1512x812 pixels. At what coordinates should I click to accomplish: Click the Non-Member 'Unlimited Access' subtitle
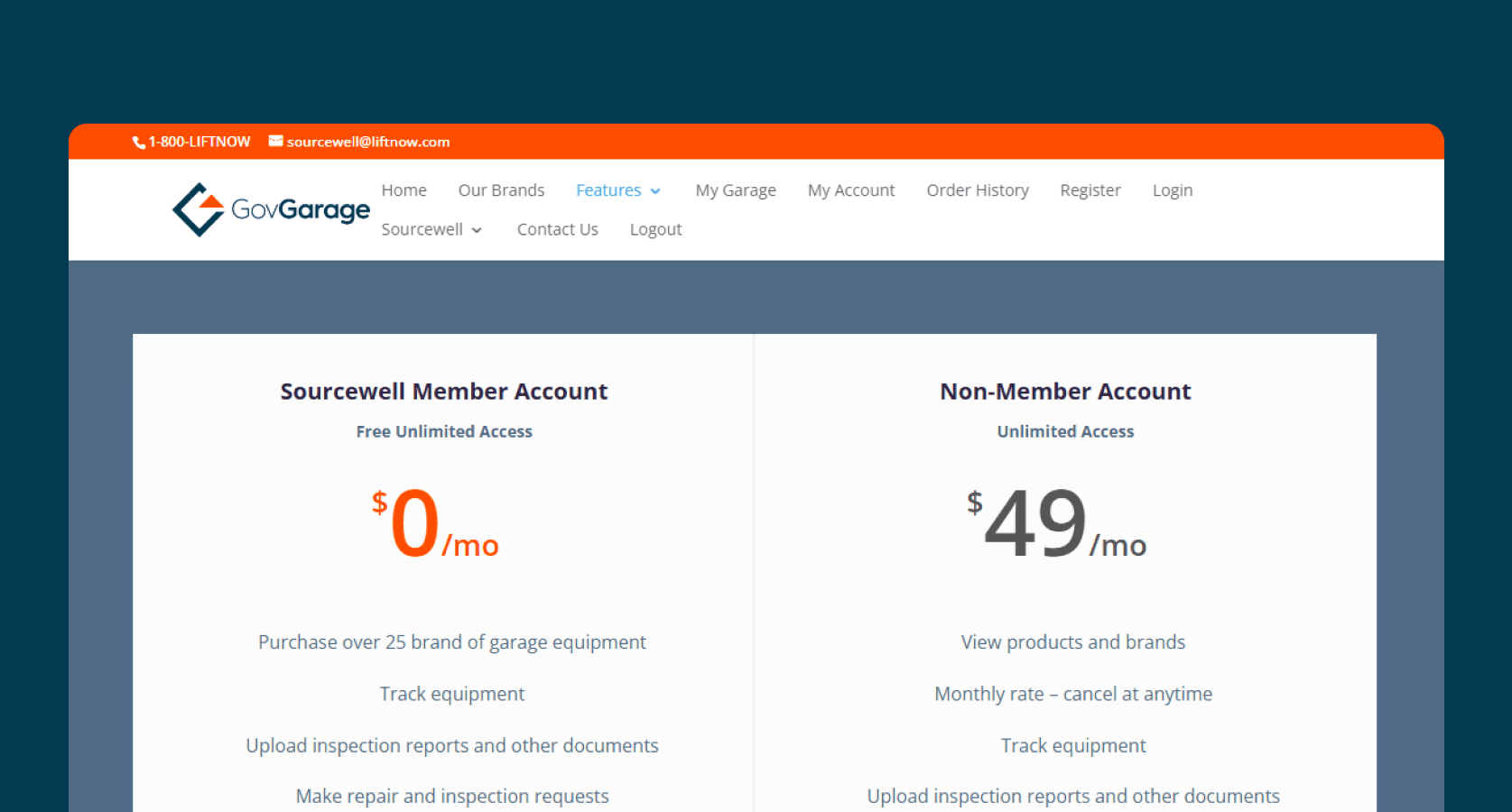(x=1065, y=431)
